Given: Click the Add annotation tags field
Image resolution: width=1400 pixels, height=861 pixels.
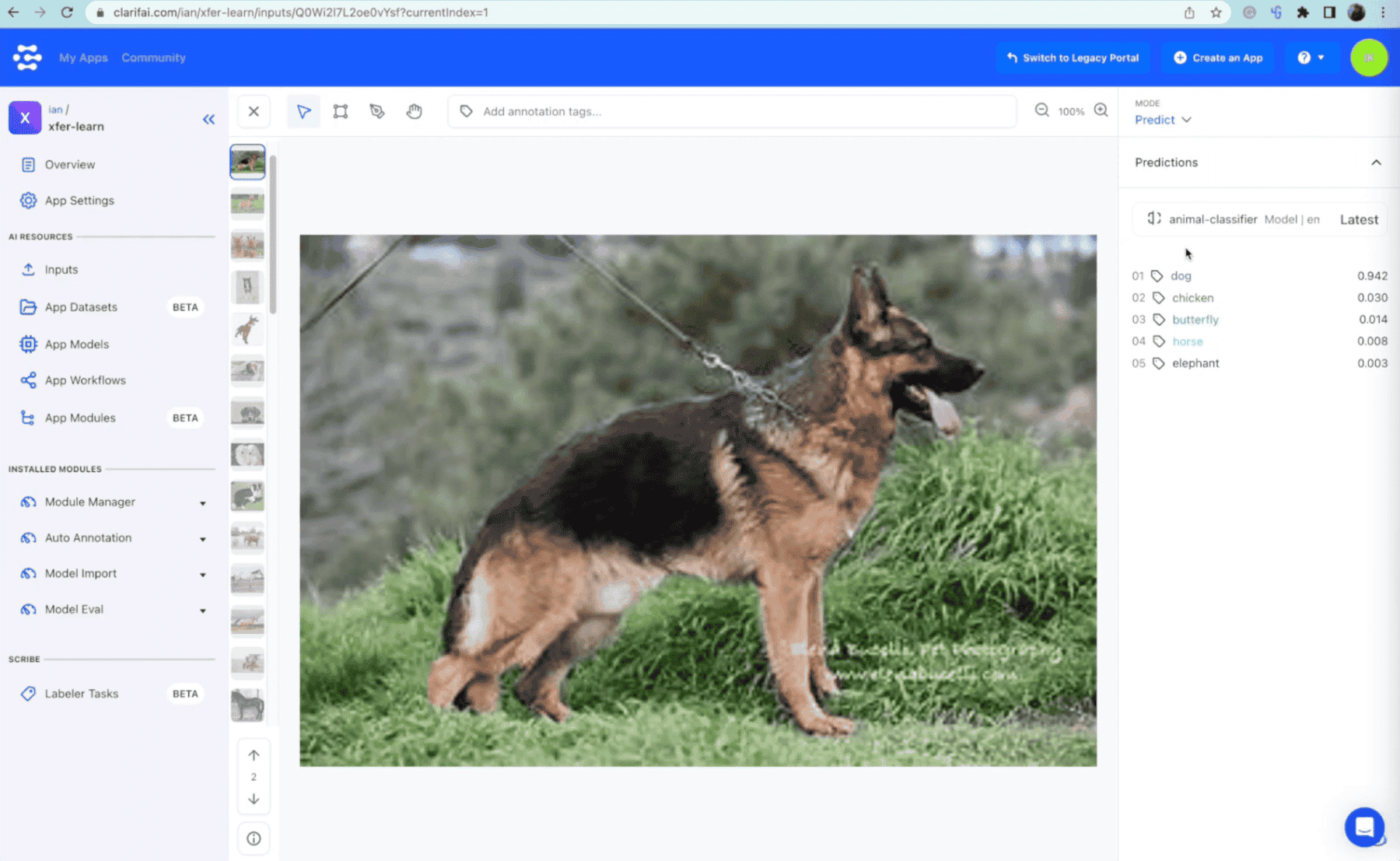Looking at the screenshot, I should [x=731, y=111].
